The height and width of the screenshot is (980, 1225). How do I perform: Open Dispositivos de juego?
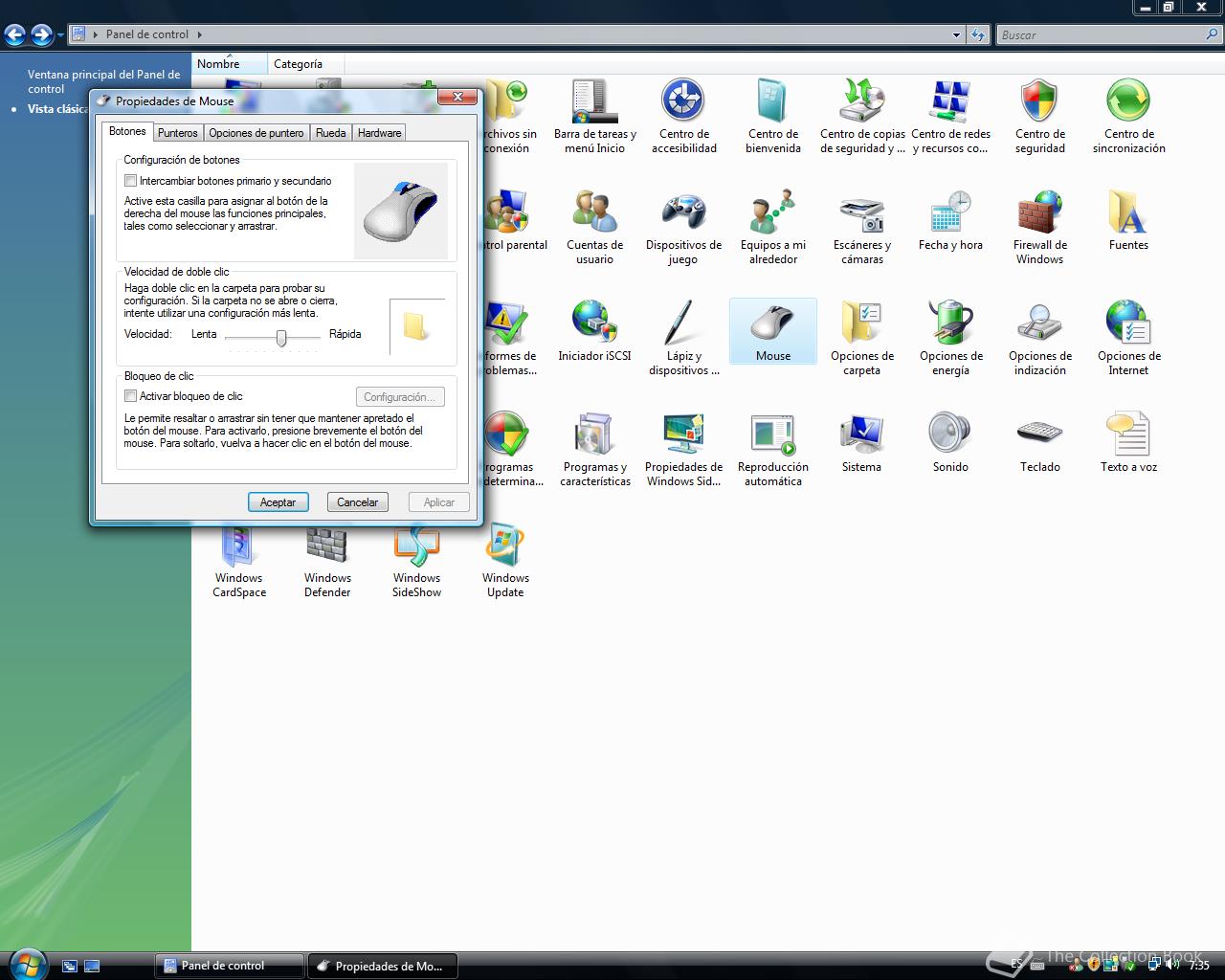point(683,227)
